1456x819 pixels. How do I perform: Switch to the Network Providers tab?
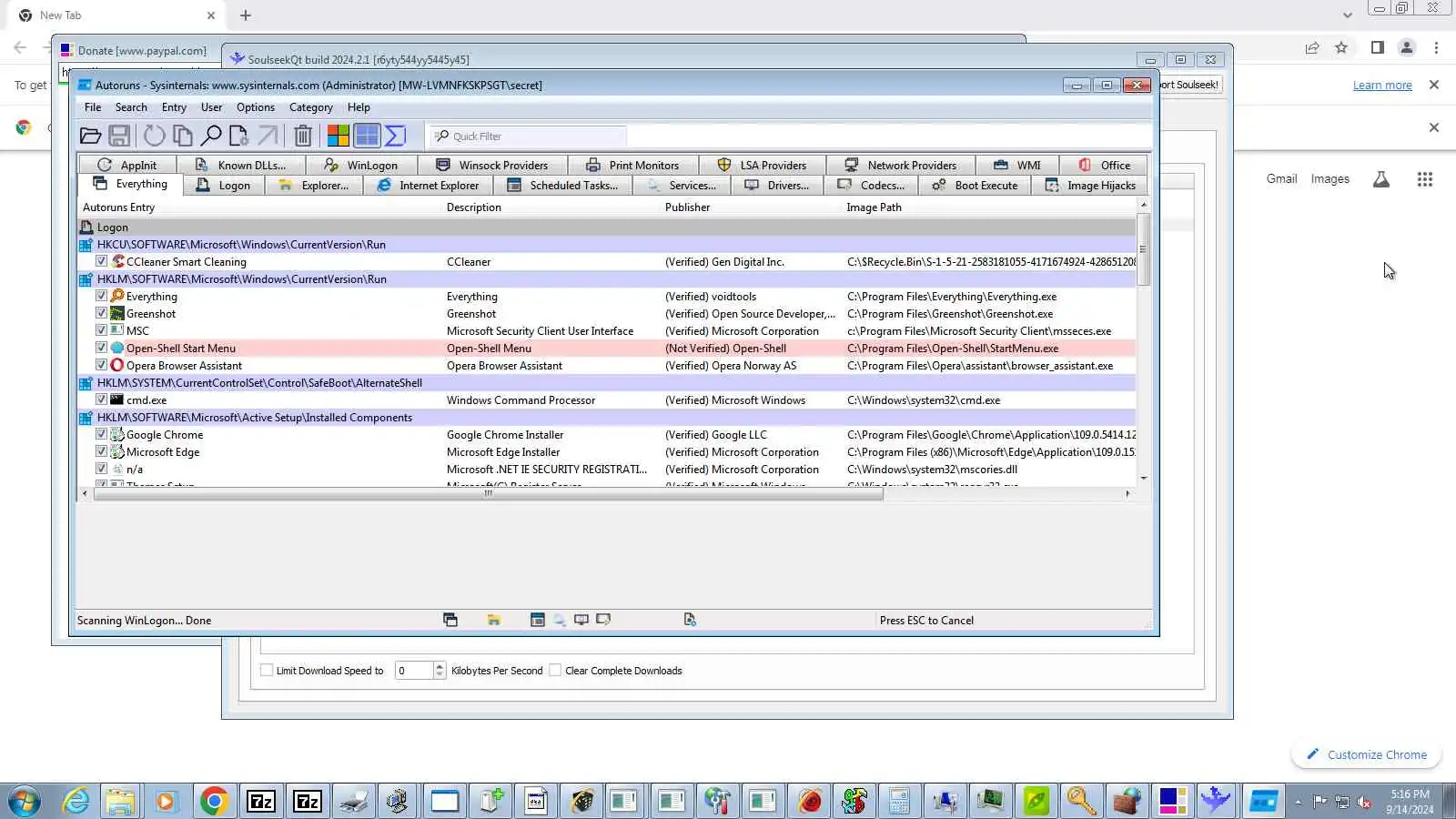pyautogui.click(x=901, y=166)
